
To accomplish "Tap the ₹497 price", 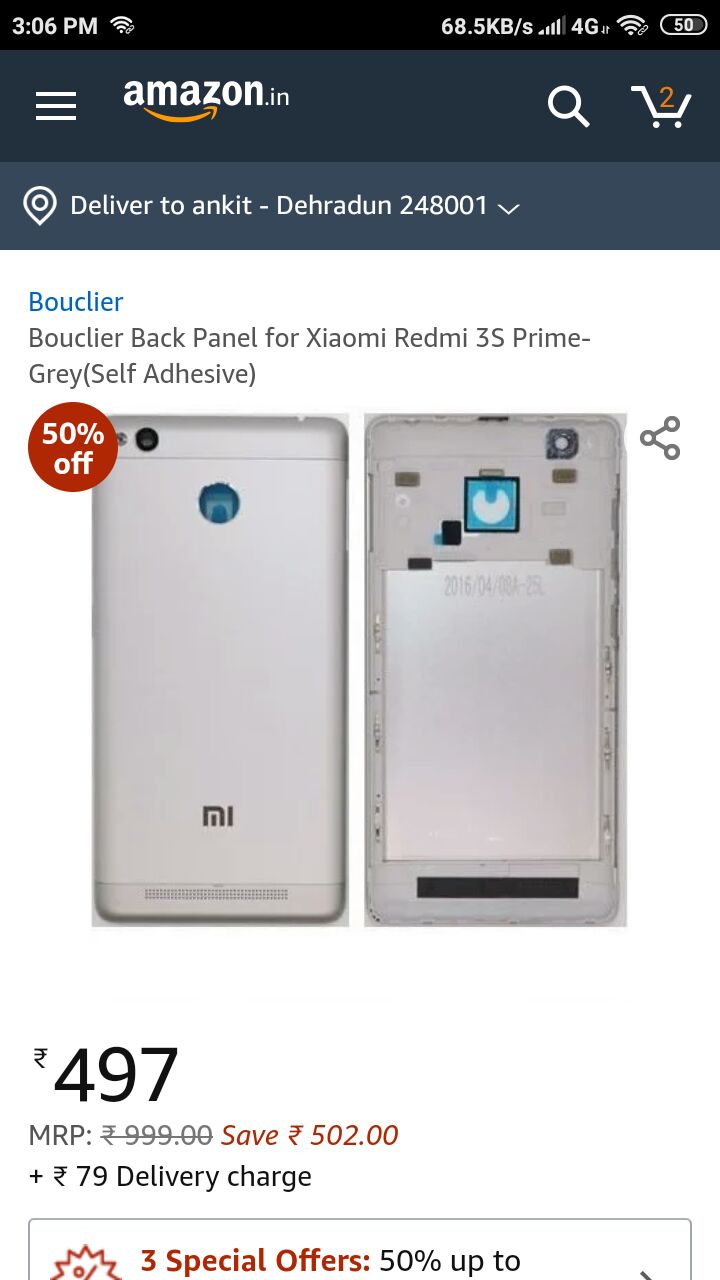I will pos(106,1075).
